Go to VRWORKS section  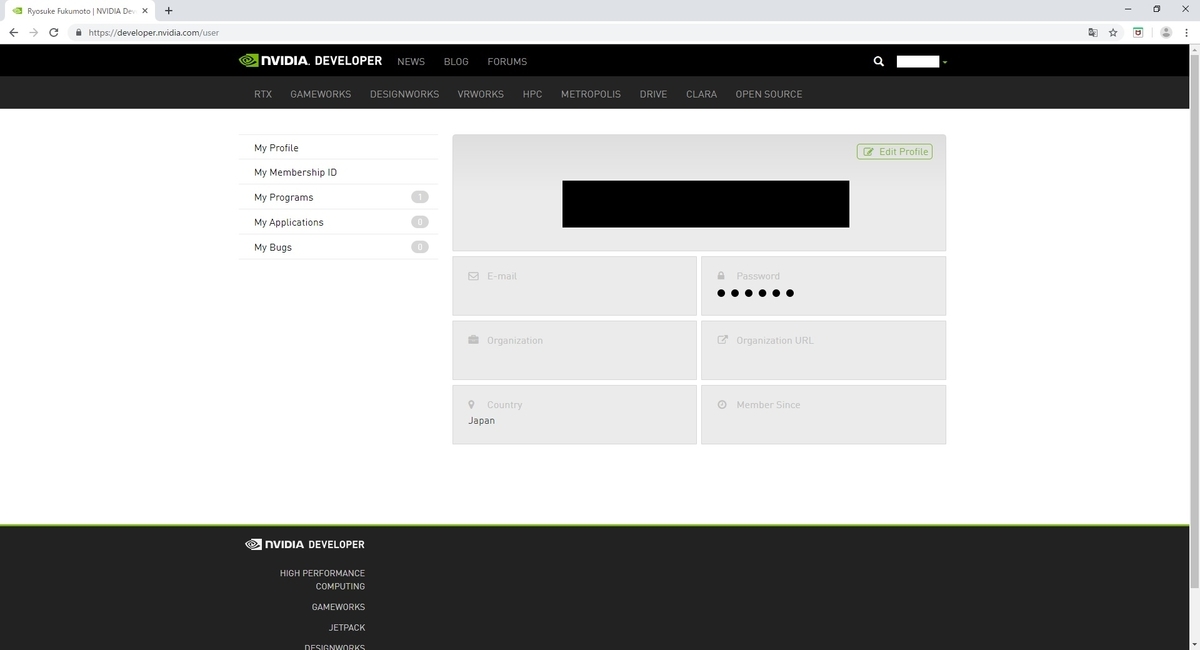[480, 94]
